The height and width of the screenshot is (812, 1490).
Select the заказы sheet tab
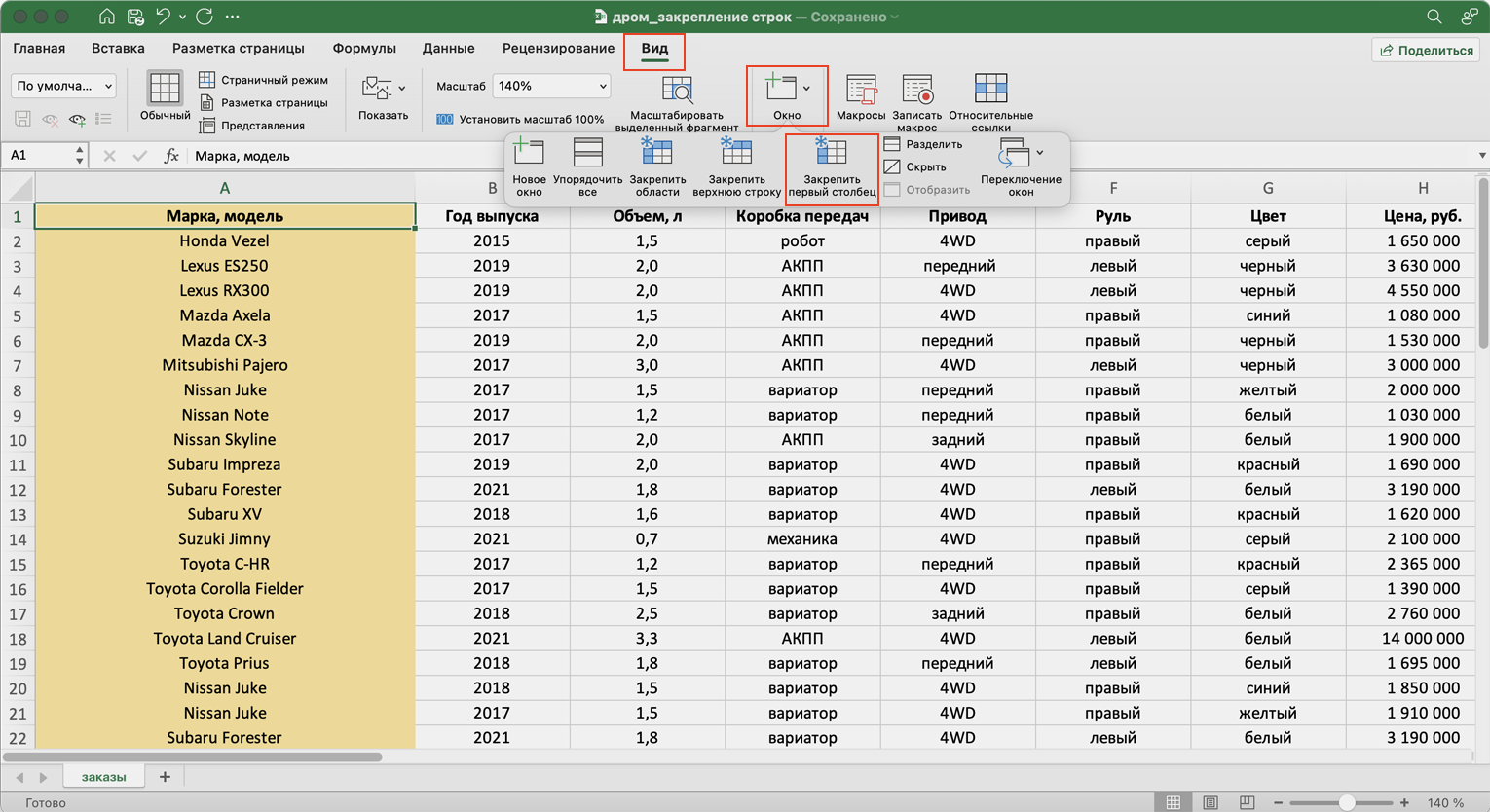[x=103, y=777]
